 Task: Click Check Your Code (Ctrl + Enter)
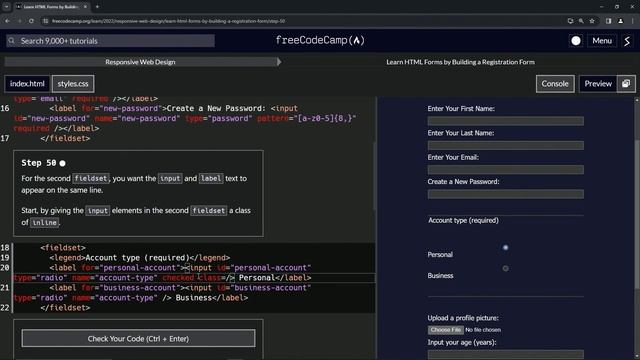(x=138, y=338)
